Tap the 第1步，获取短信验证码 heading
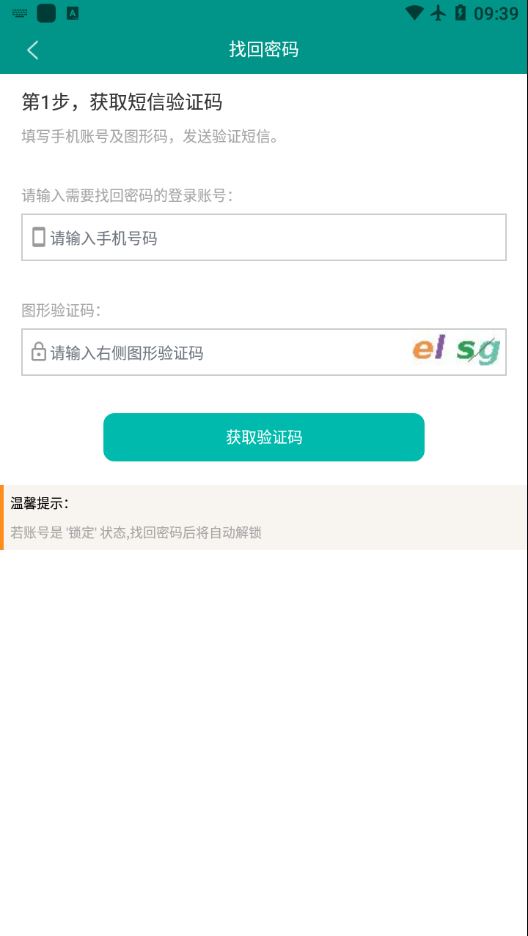This screenshot has width=528, height=936. (122, 102)
